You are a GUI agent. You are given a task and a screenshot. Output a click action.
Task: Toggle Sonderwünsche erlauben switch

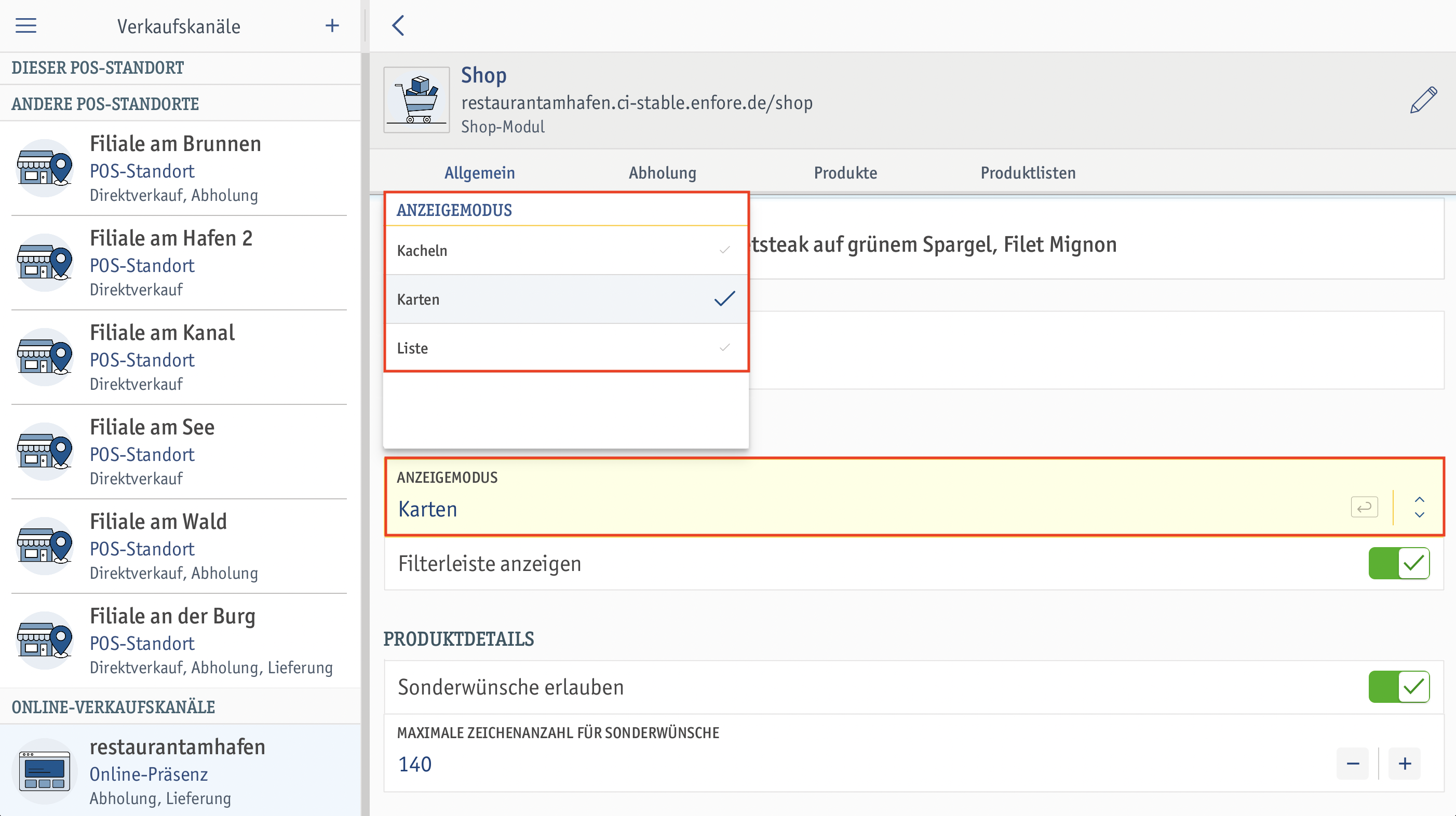[1399, 687]
